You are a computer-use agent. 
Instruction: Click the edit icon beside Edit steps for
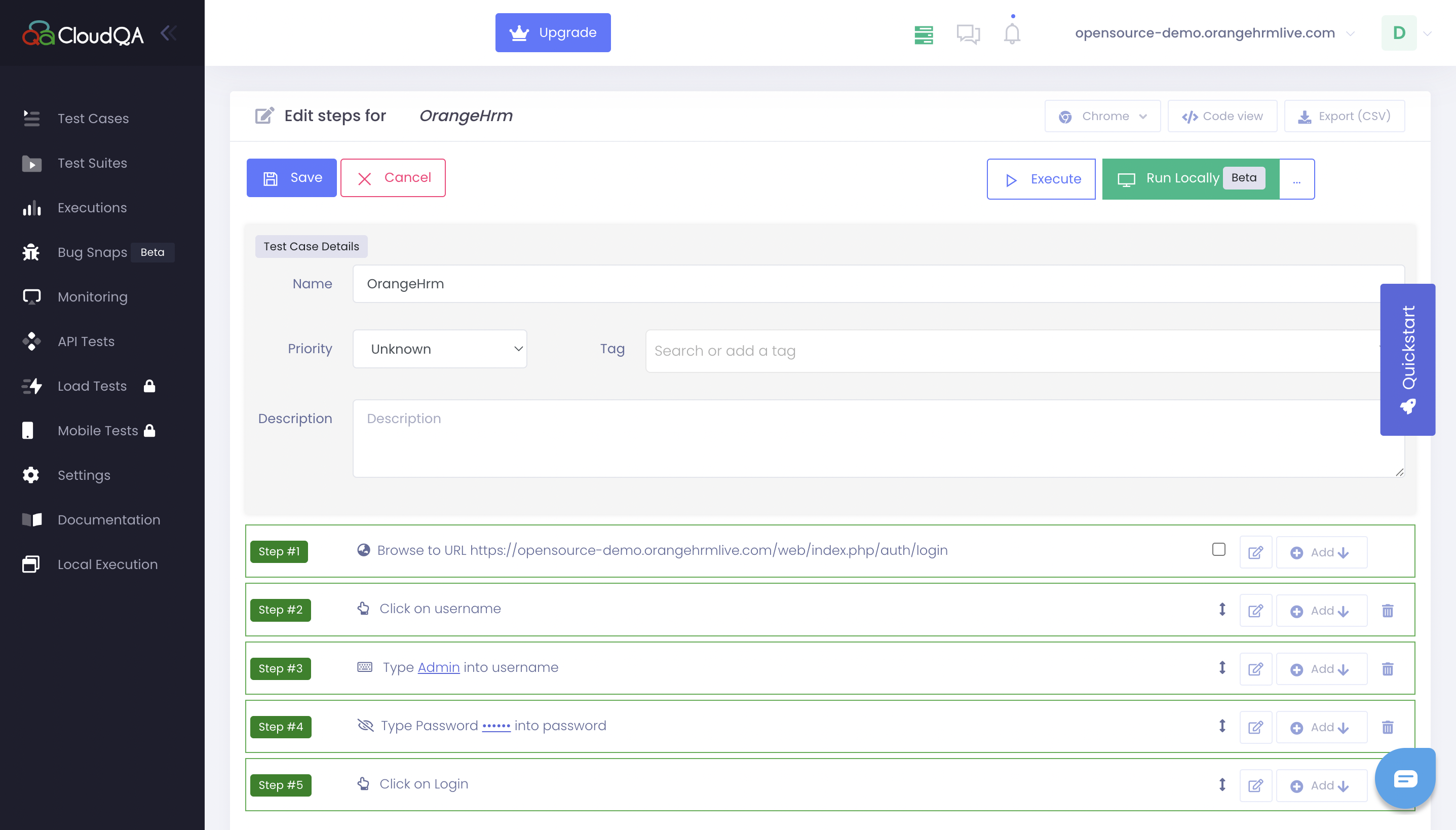click(264, 116)
